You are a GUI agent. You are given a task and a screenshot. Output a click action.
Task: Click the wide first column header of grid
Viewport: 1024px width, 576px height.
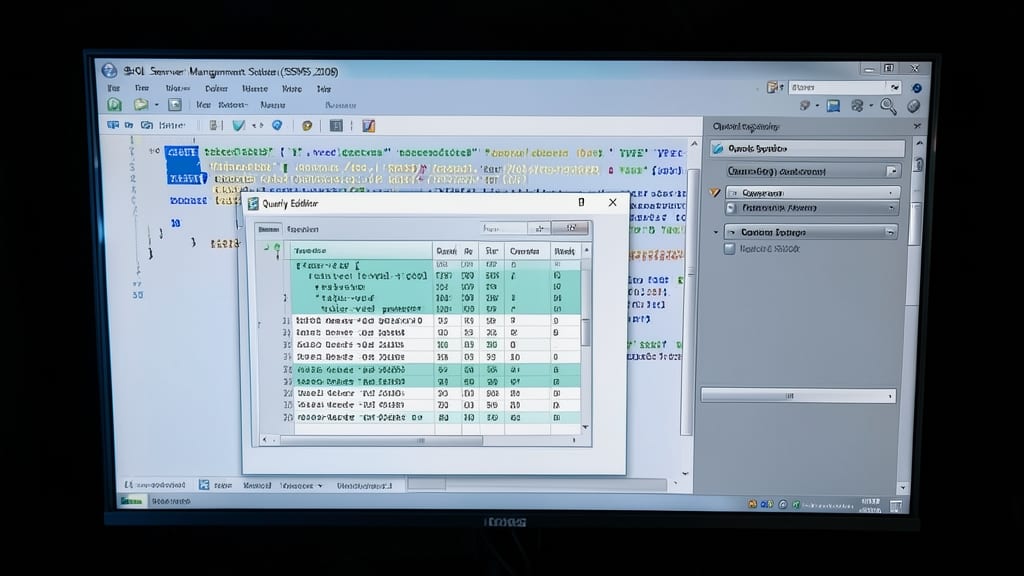361,251
